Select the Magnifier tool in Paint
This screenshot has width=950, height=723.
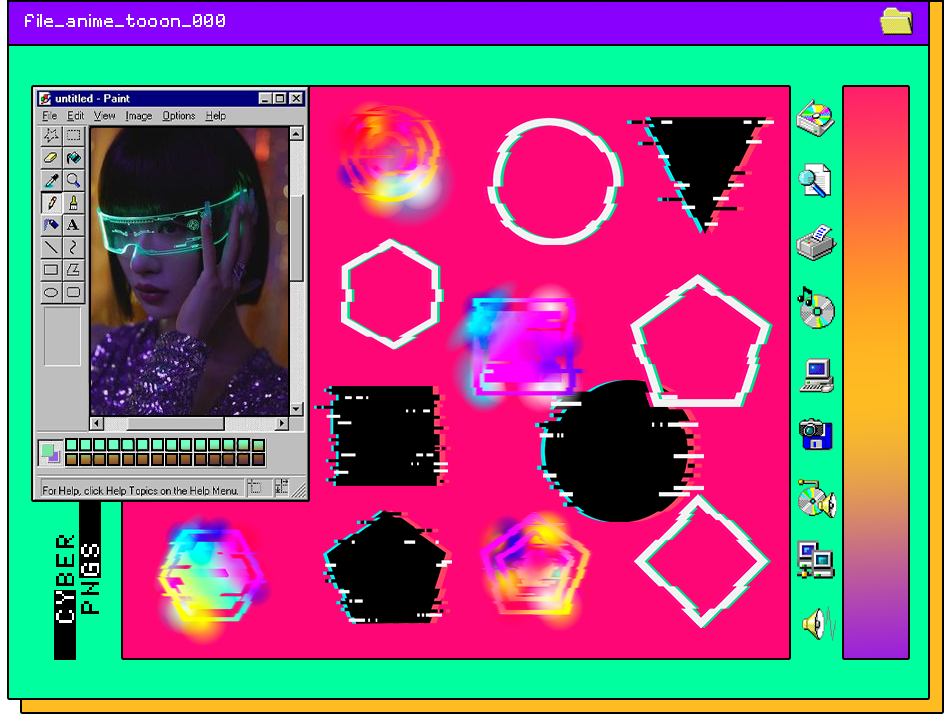click(73, 180)
